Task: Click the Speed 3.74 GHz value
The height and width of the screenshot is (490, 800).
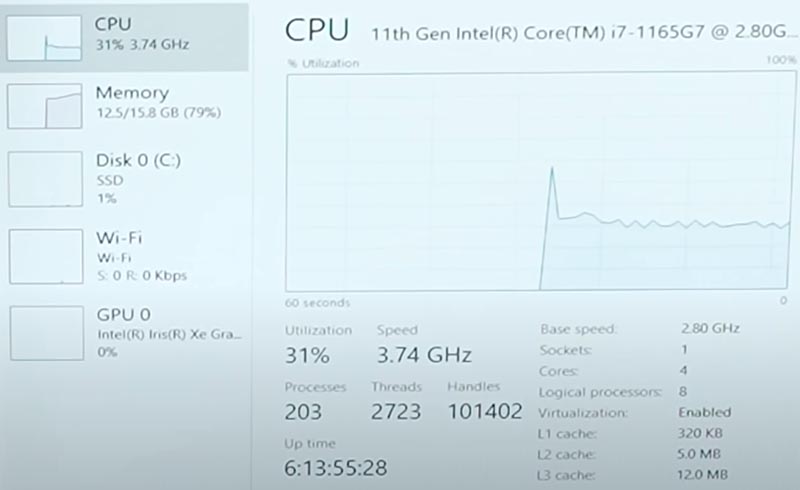Action: tap(424, 355)
